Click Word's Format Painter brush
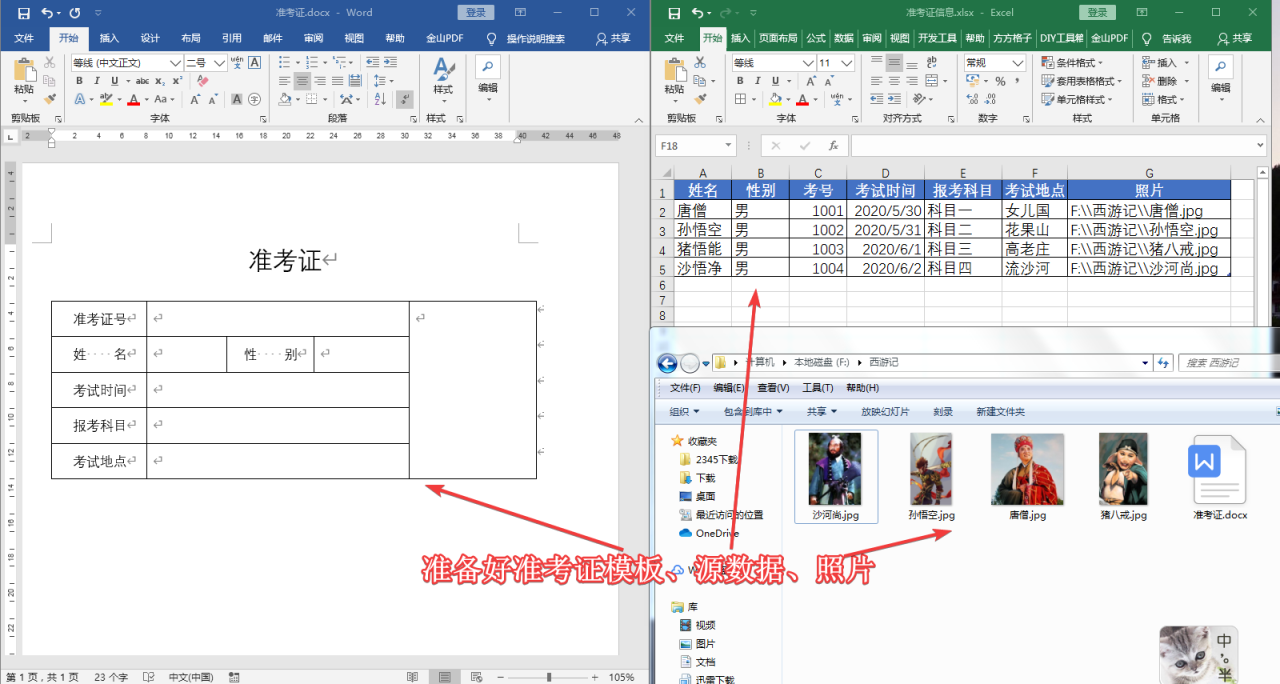Screen dimensions: 1280x684 [50, 99]
